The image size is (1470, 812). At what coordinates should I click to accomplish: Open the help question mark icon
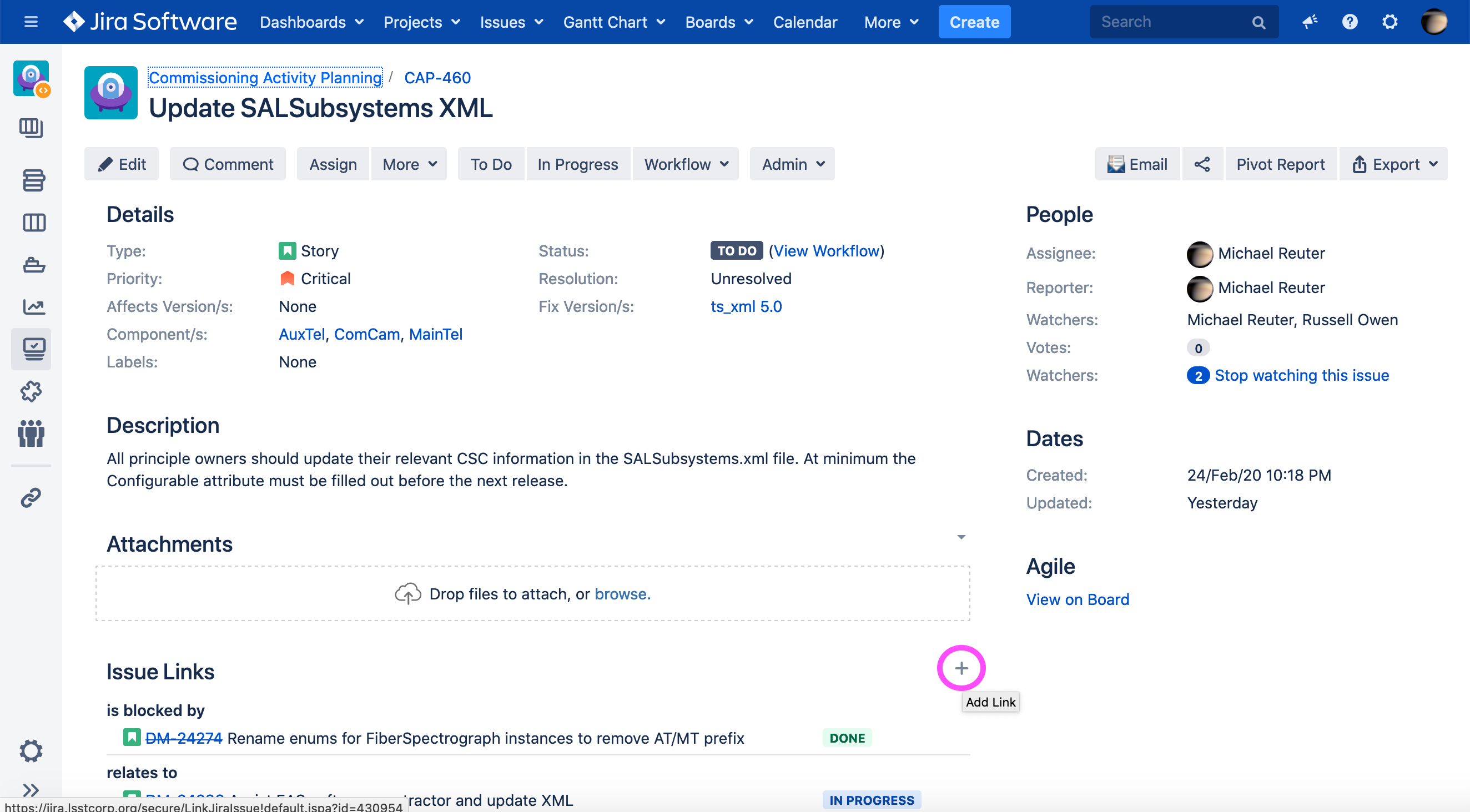coord(1350,22)
